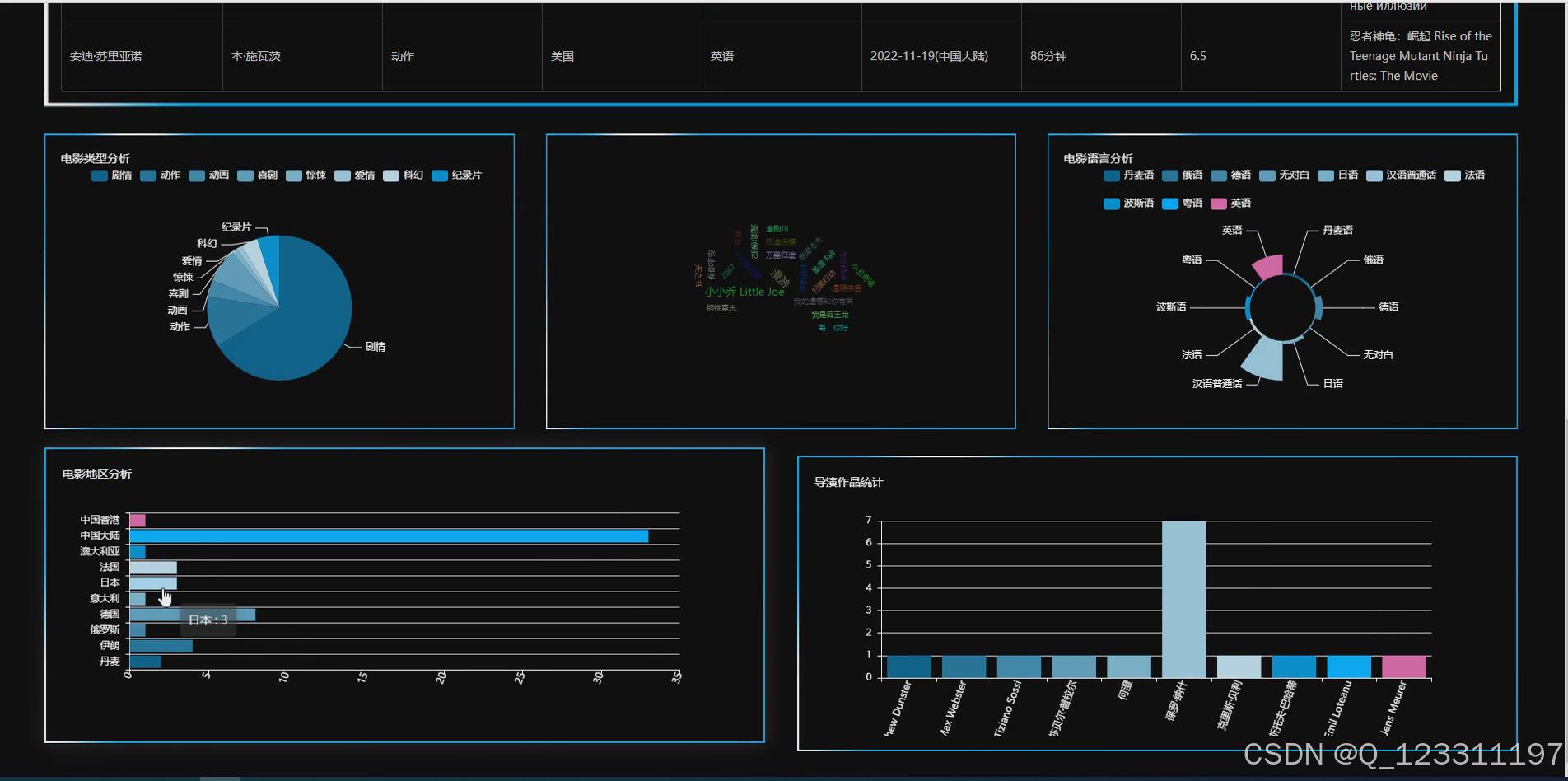Select the pink 英语 rose chart sector
Screen dimensions: 1568x781
1270,266
